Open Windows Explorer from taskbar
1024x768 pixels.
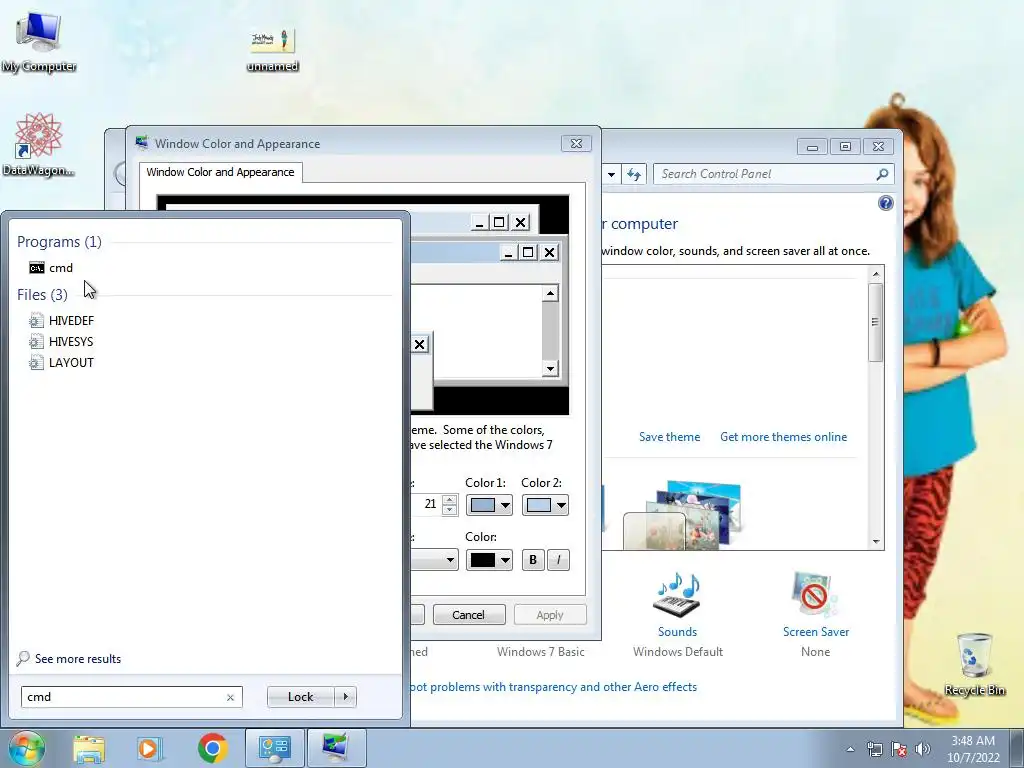[x=89, y=748]
